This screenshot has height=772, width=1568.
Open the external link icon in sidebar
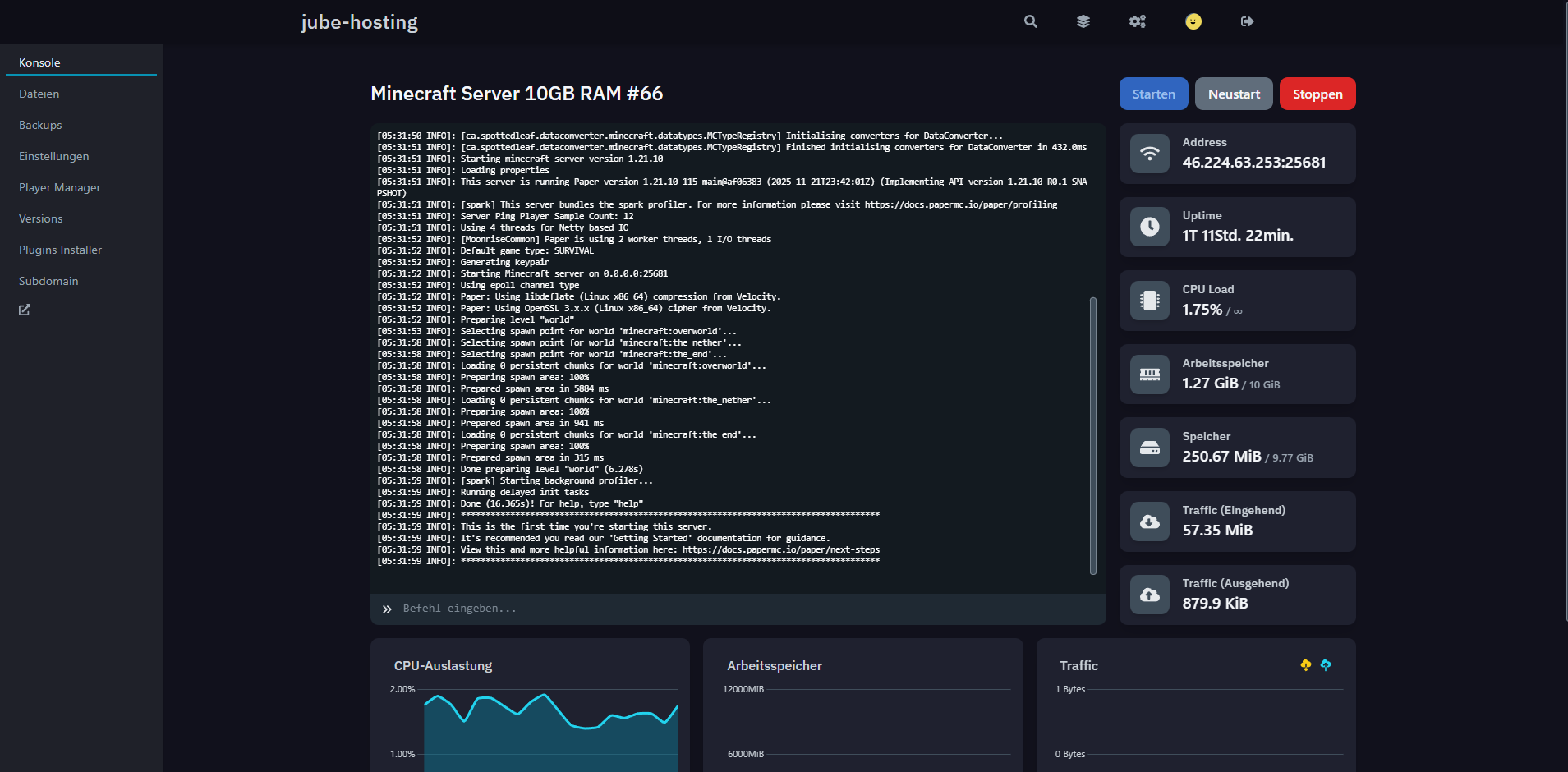pyautogui.click(x=25, y=310)
